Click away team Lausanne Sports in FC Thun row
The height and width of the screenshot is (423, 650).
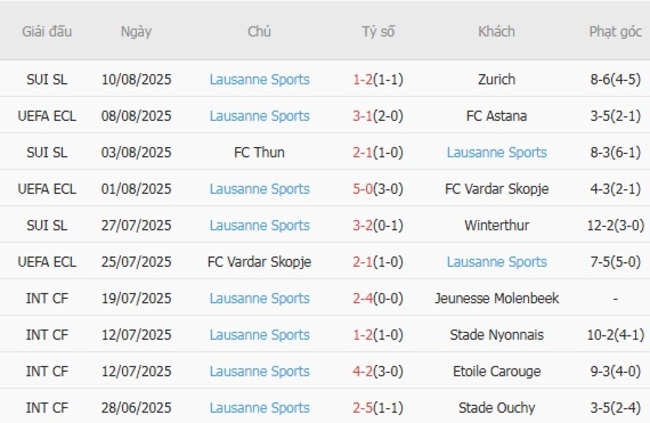[x=496, y=152]
